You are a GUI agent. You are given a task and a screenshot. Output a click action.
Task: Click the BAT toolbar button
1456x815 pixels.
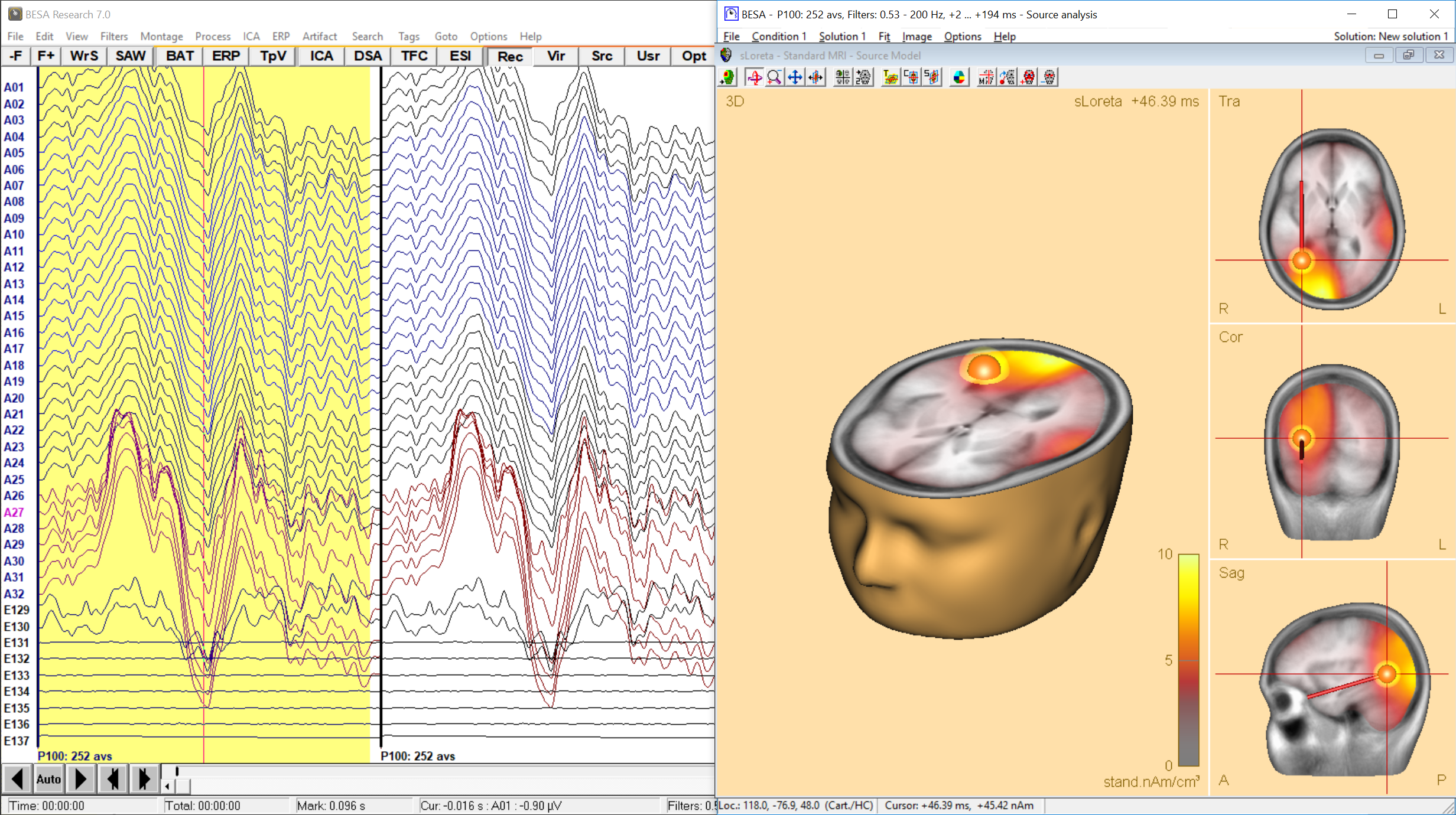tap(180, 56)
